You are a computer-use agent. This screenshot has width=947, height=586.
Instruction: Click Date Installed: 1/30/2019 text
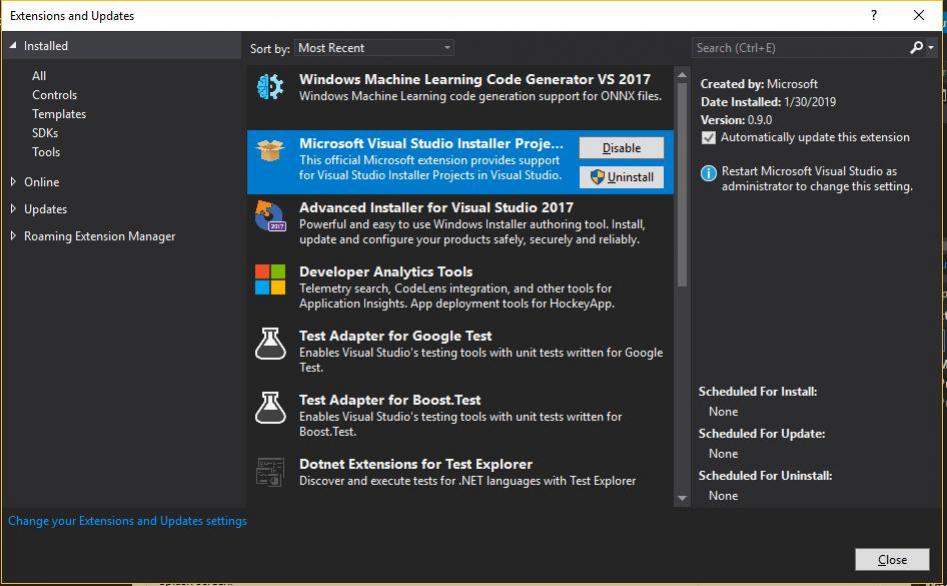768,101
